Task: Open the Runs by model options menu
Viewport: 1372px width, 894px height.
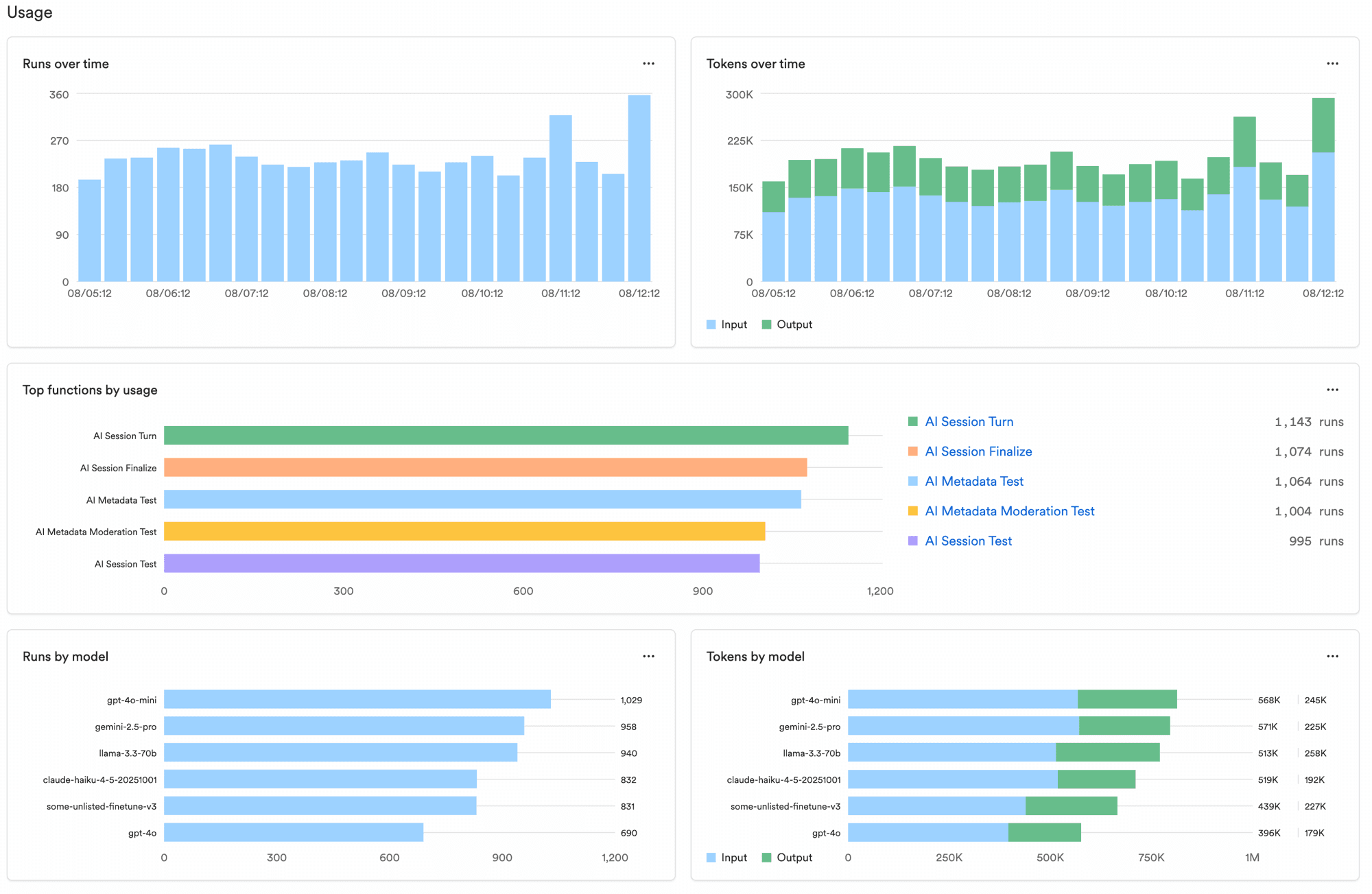Action: tap(648, 657)
